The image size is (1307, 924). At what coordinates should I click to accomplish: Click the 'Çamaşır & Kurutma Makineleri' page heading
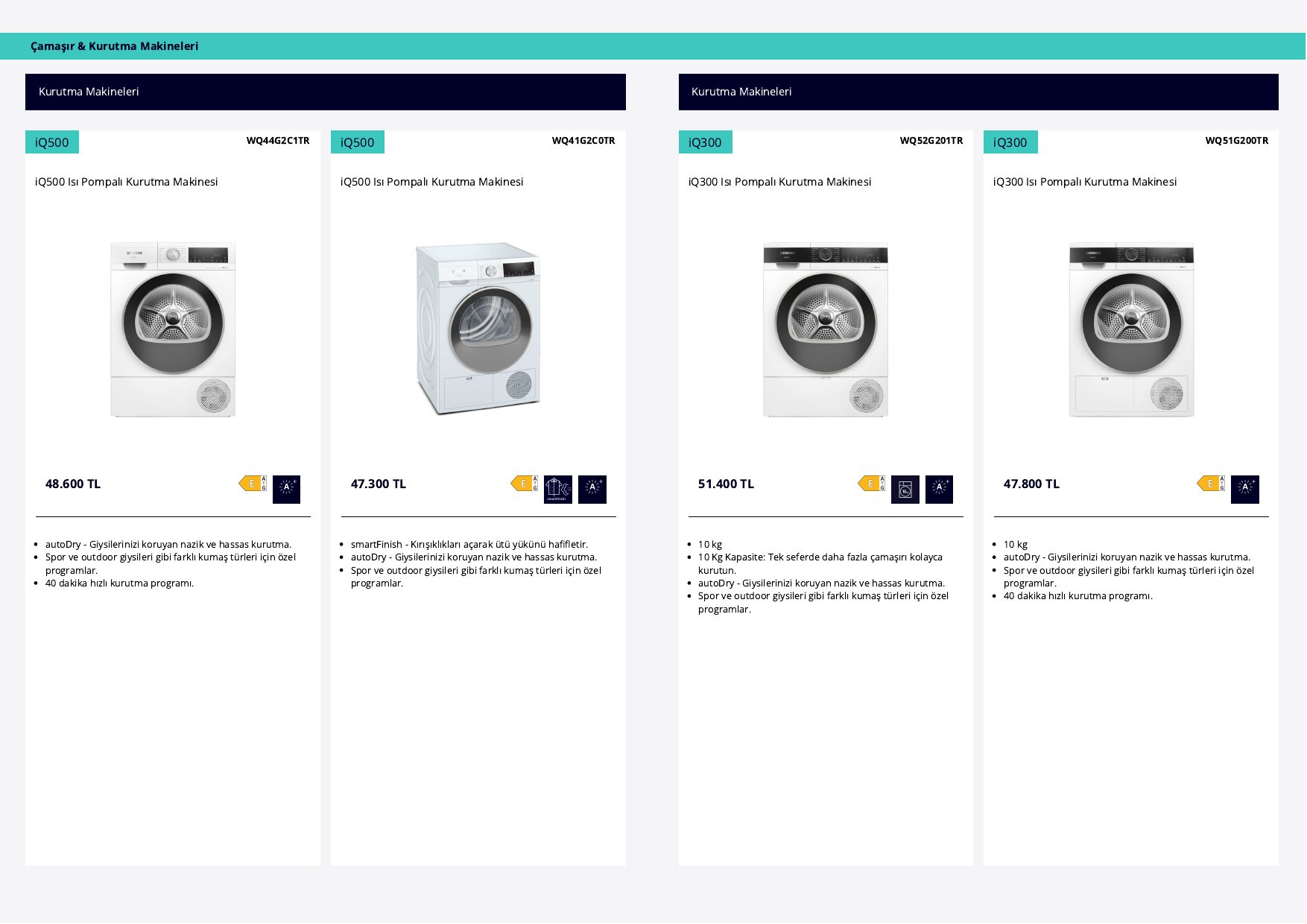pyautogui.click(x=115, y=46)
